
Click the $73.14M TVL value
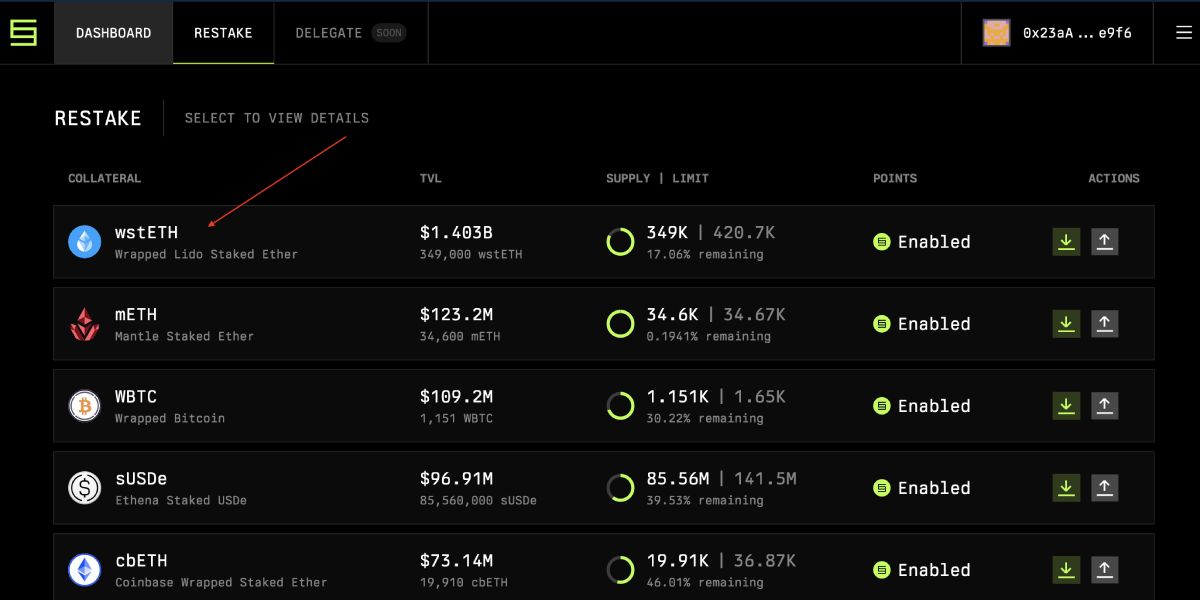pyautogui.click(x=456, y=560)
